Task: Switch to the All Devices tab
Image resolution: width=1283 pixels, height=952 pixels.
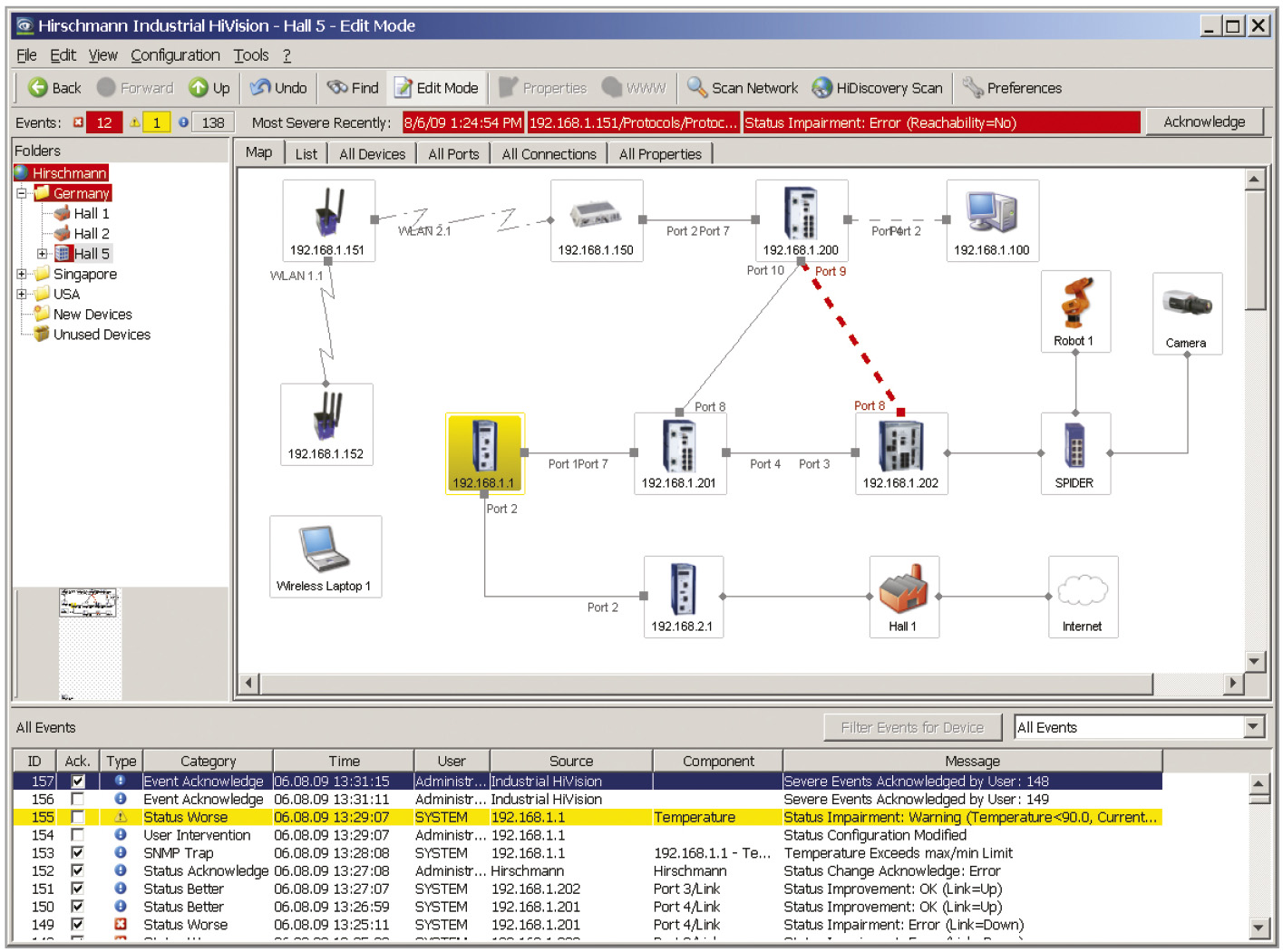Action: point(372,154)
